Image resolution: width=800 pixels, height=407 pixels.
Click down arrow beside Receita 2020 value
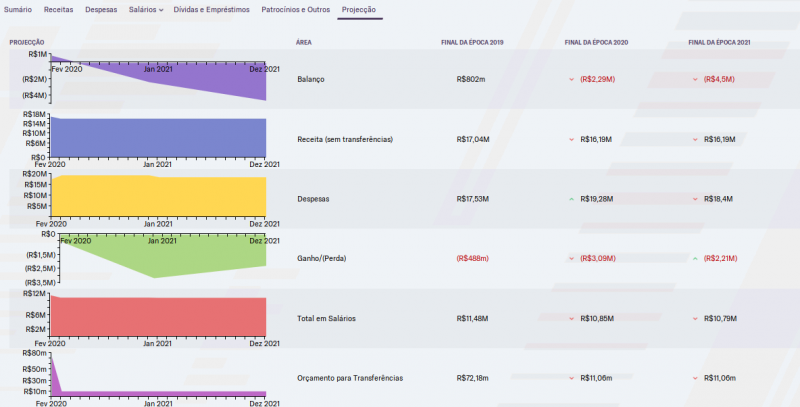(571, 139)
